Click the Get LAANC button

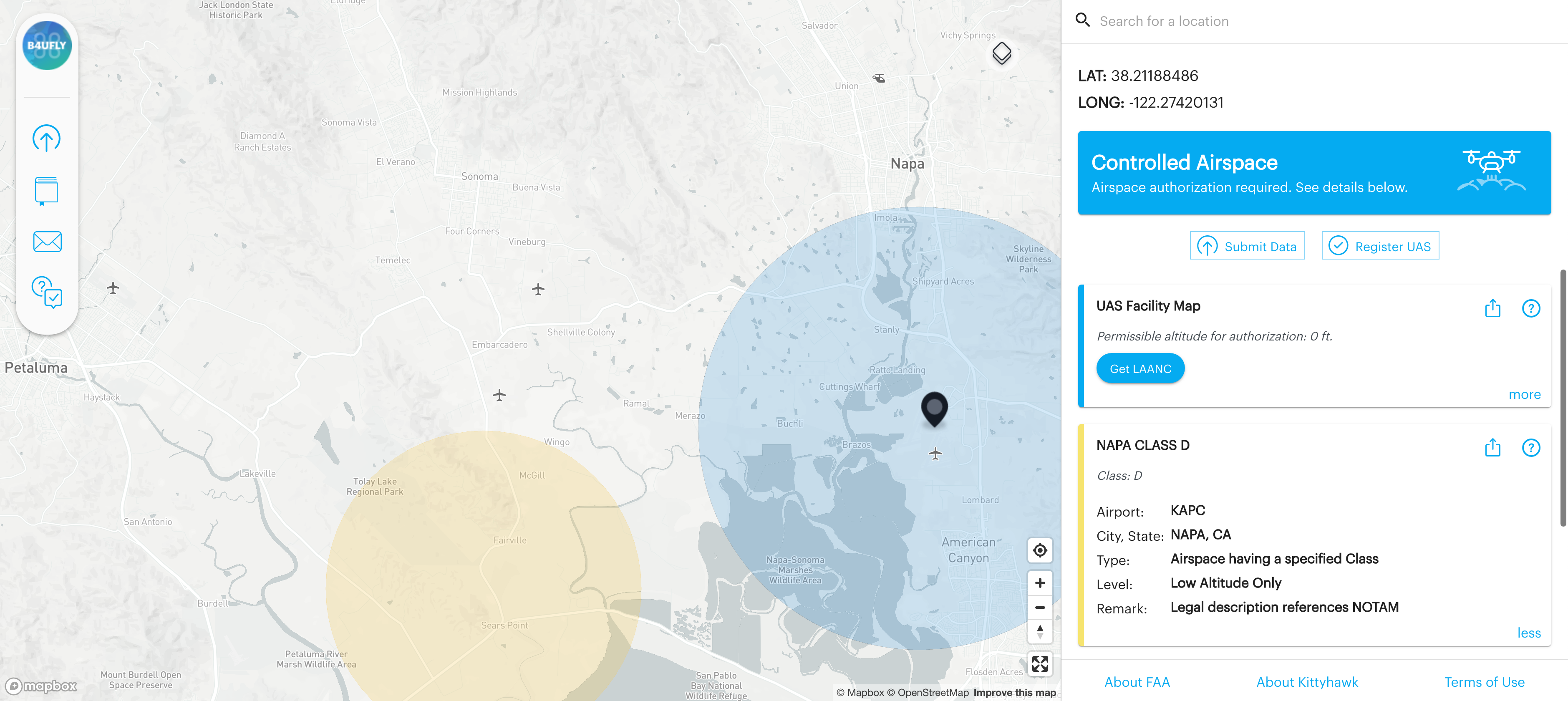(x=1140, y=369)
